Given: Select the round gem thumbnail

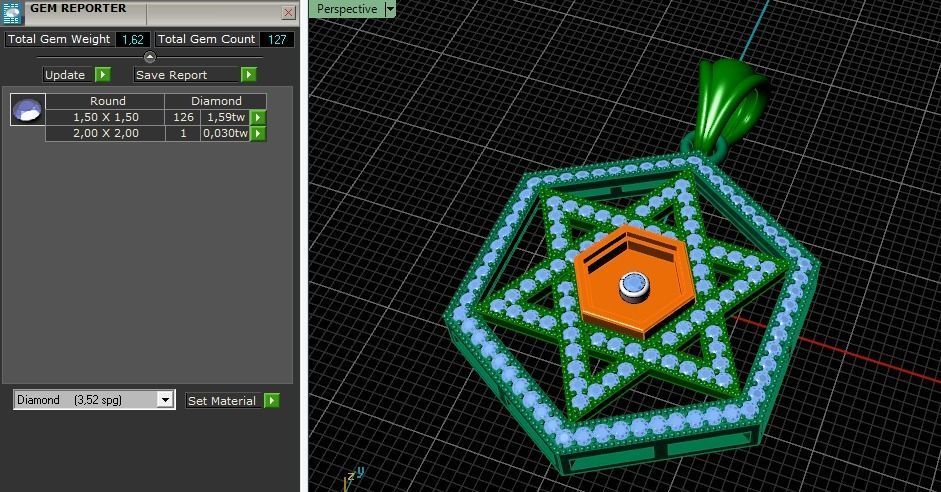Looking at the screenshot, I should pos(28,109).
